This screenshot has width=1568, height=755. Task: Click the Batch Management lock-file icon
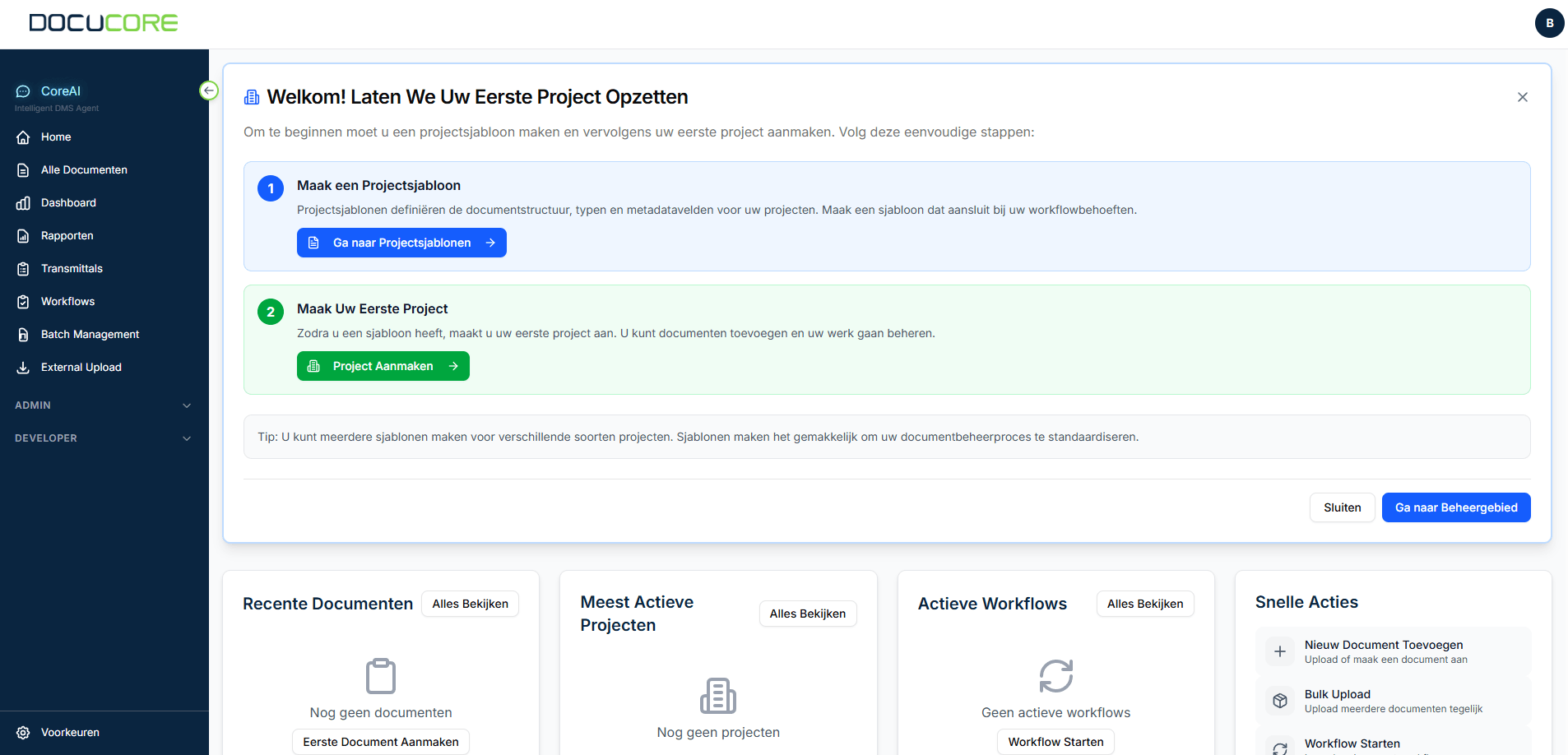point(23,335)
